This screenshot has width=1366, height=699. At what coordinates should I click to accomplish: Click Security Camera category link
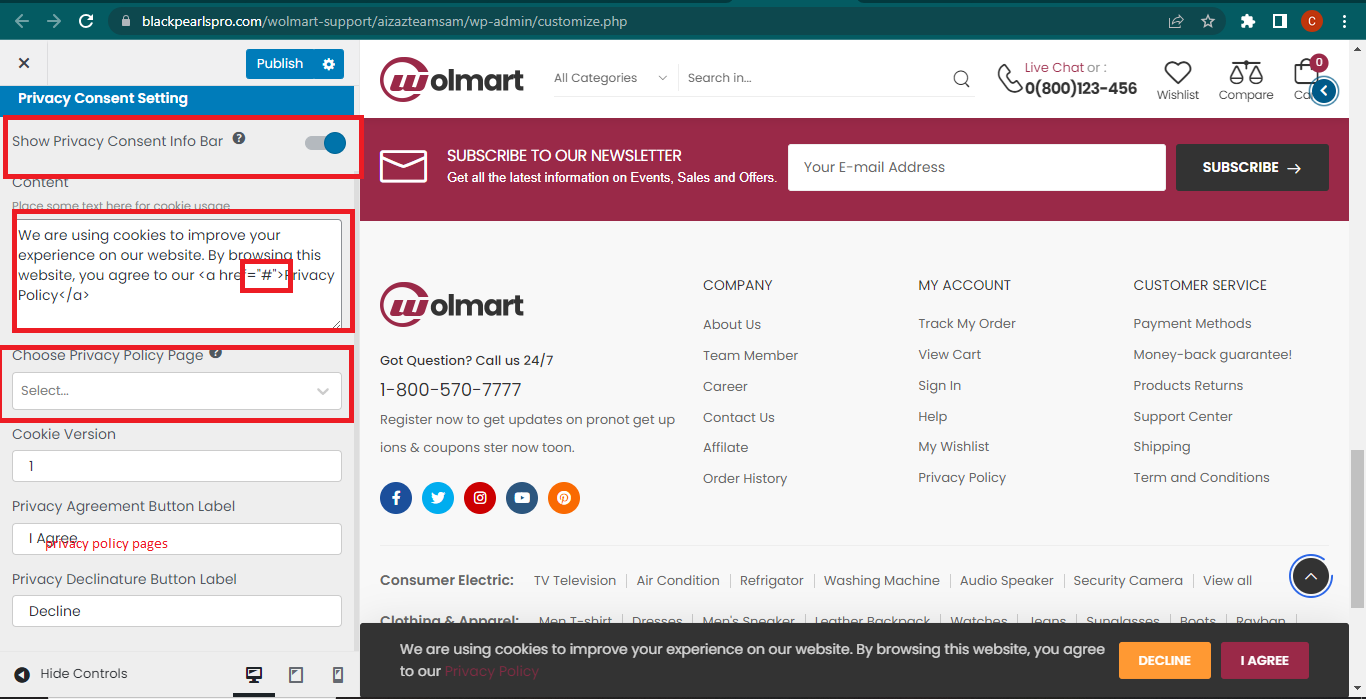(1128, 580)
